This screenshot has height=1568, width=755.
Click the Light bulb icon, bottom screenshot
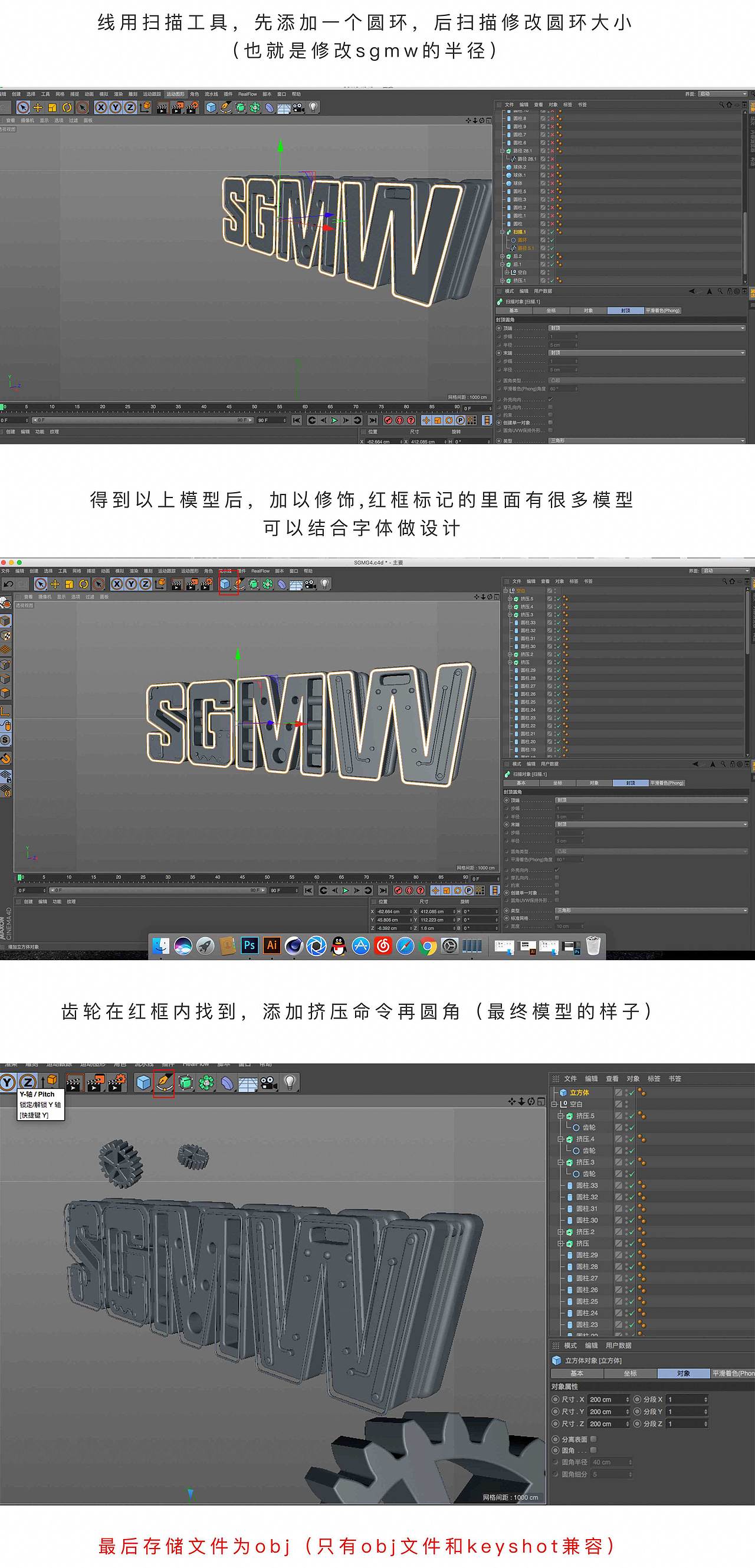[290, 1082]
